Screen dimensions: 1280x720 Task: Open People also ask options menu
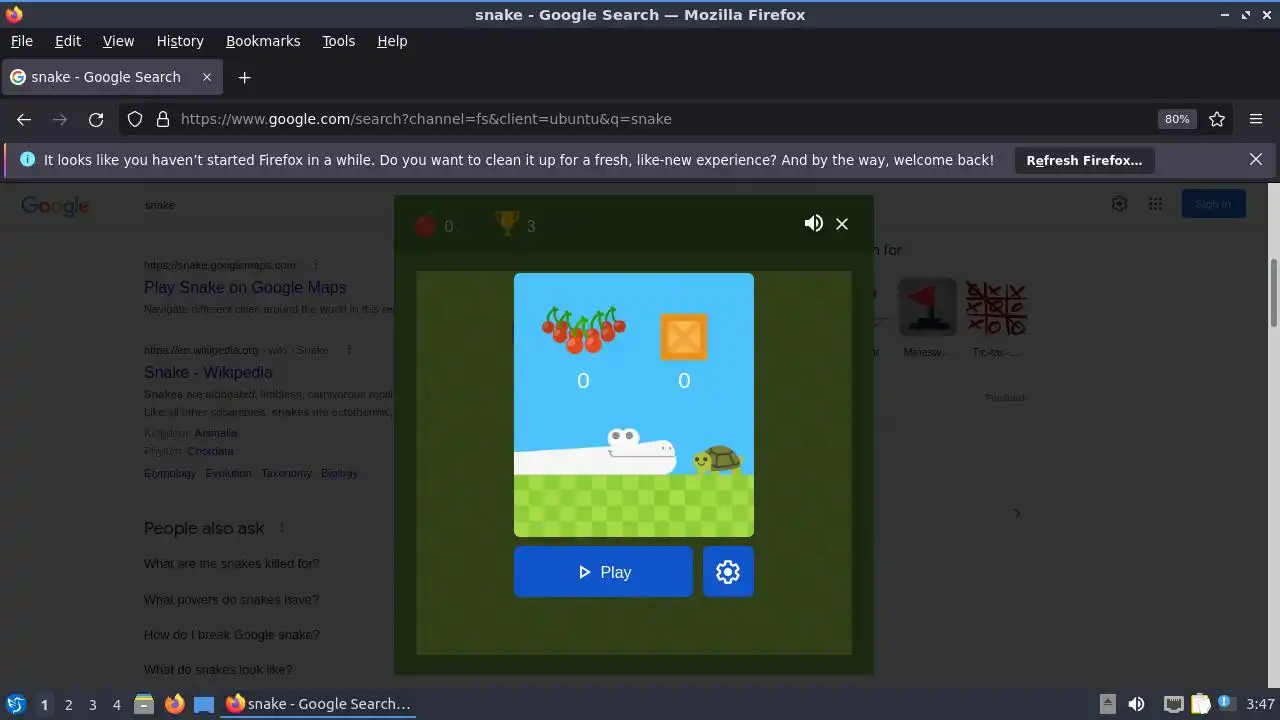point(282,528)
